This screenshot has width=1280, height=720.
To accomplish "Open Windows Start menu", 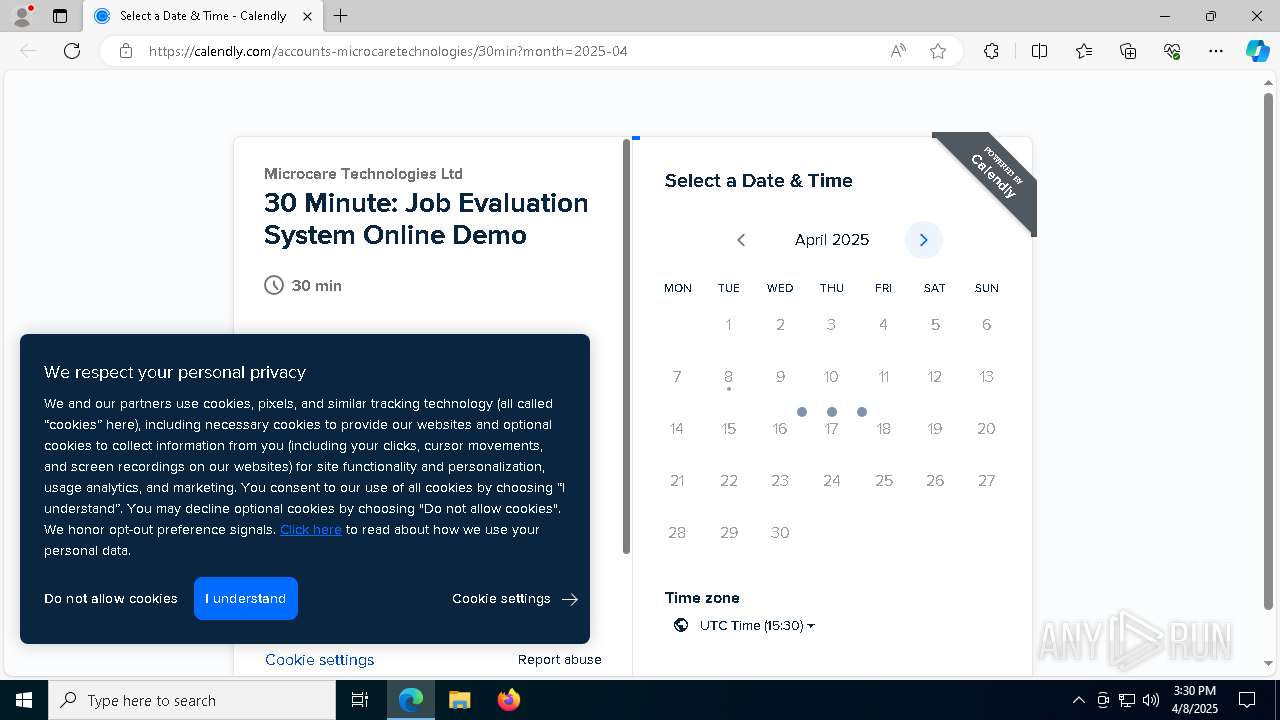I will [24, 700].
